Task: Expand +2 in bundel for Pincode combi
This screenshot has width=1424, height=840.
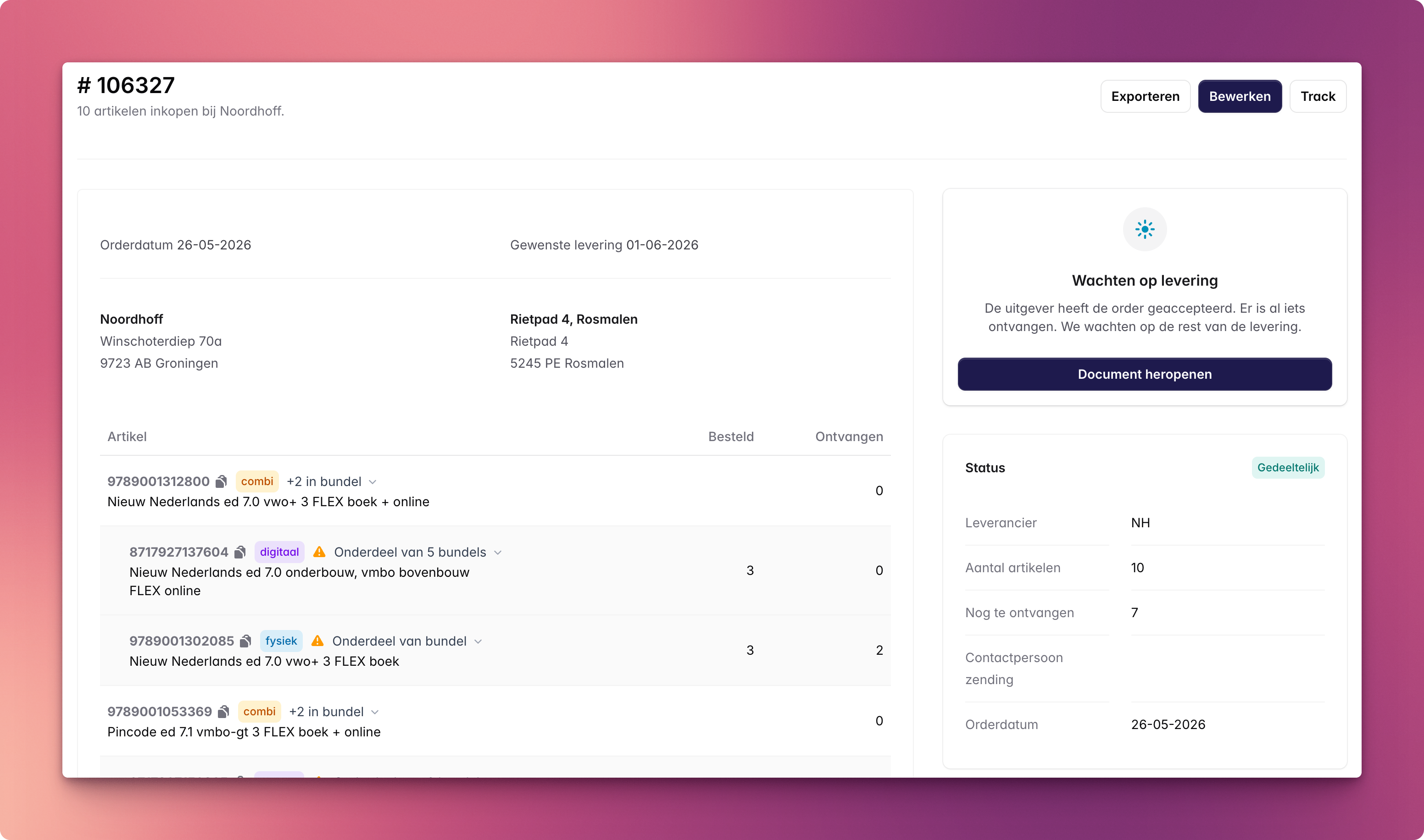Action: pyautogui.click(x=375, y=712)
